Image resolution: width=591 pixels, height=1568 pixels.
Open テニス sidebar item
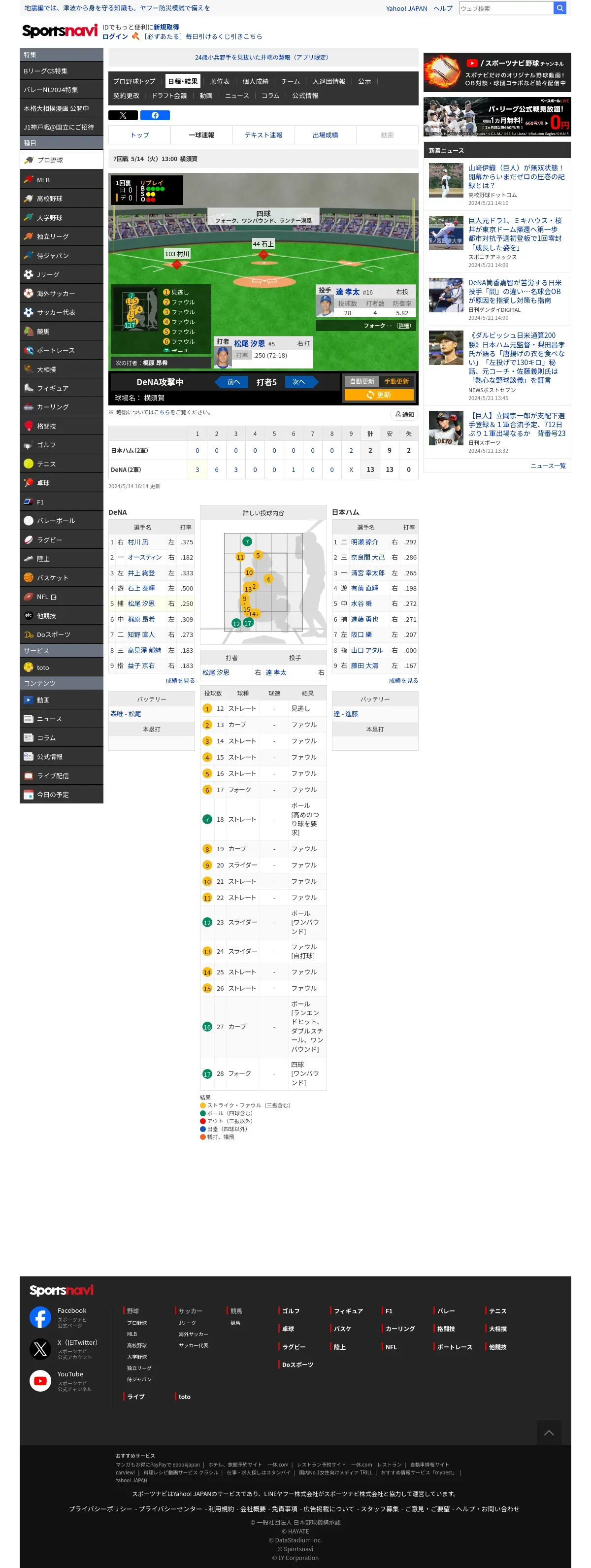[x=62, y=464]
